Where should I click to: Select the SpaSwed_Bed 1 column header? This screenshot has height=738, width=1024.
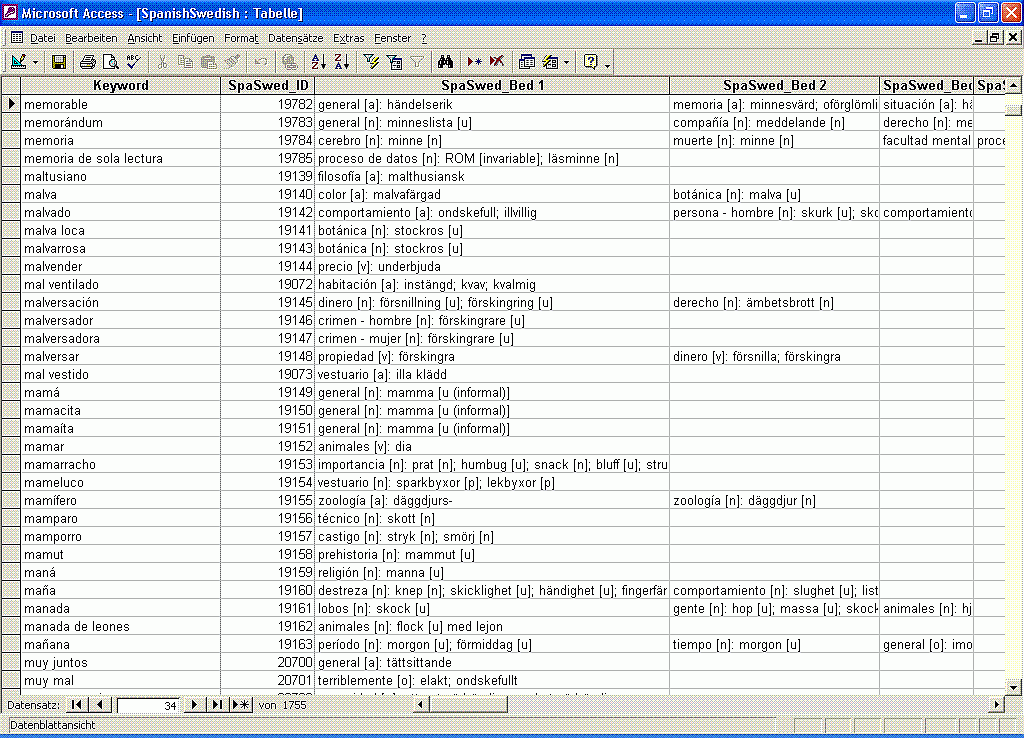(492, 85)
